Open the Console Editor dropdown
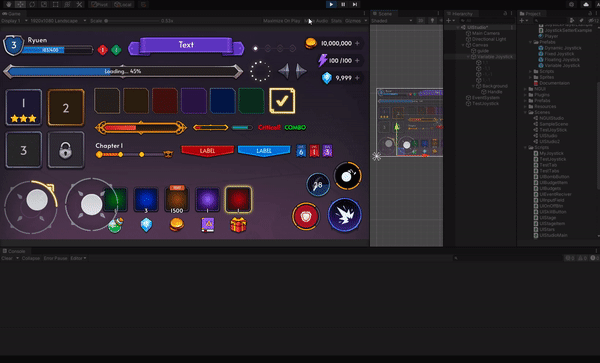This screenshot has height=363, width=600. tap(78, 258)
